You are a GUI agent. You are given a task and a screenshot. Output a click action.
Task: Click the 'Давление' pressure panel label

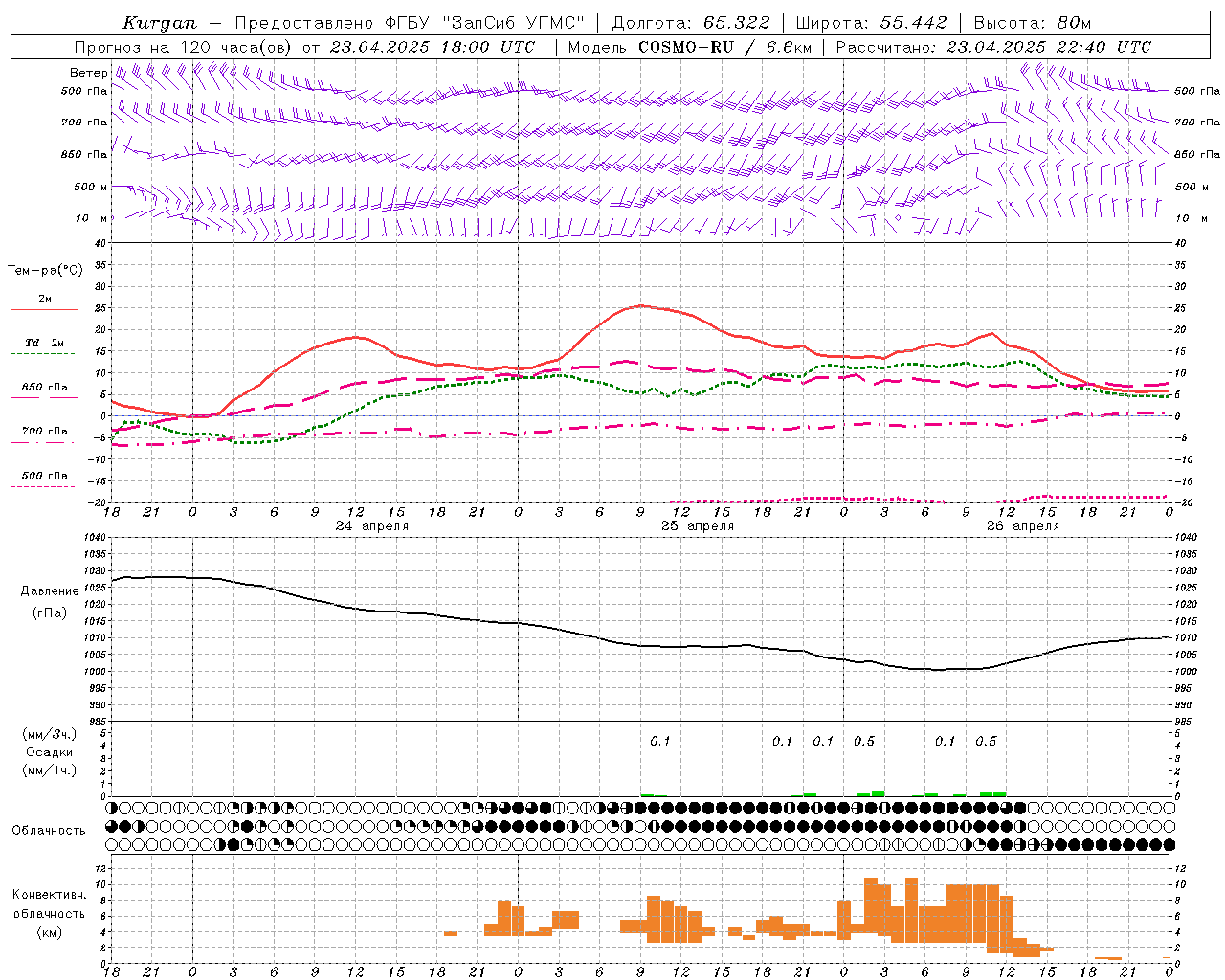pos(50,591)
